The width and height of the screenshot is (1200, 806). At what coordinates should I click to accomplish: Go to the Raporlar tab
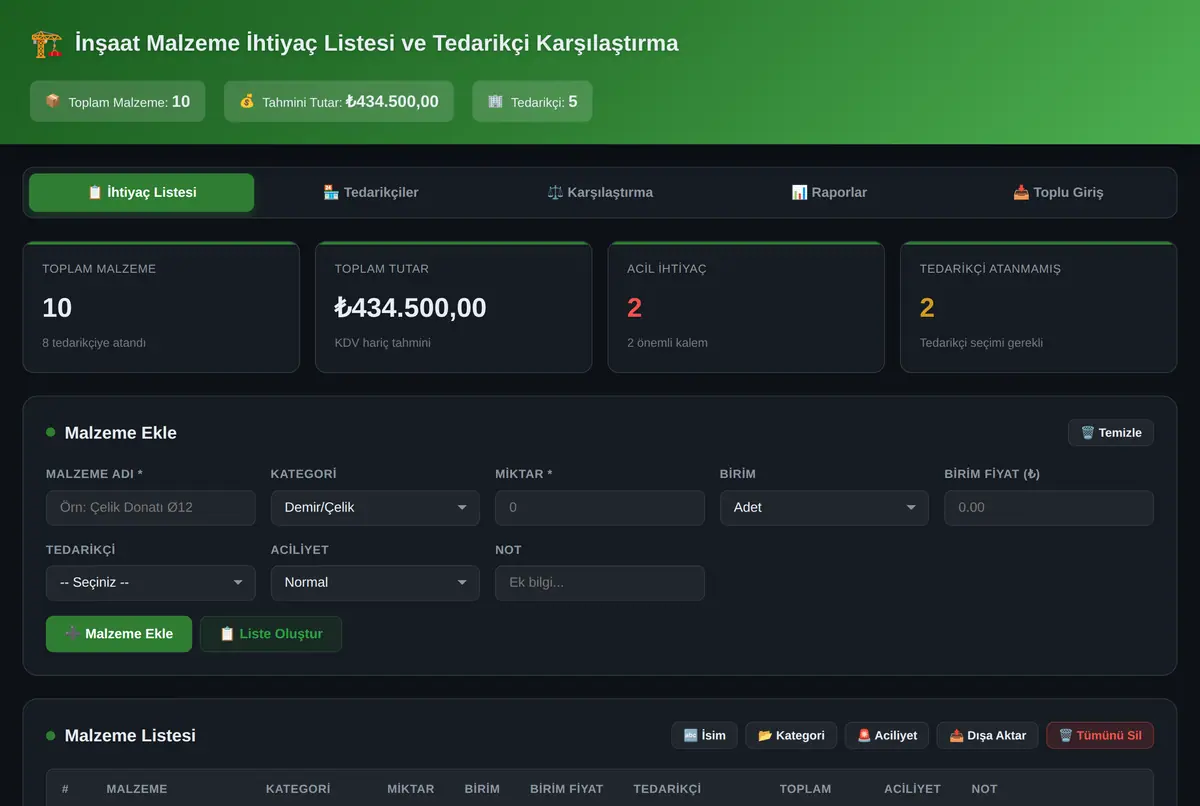click(829, 192)
